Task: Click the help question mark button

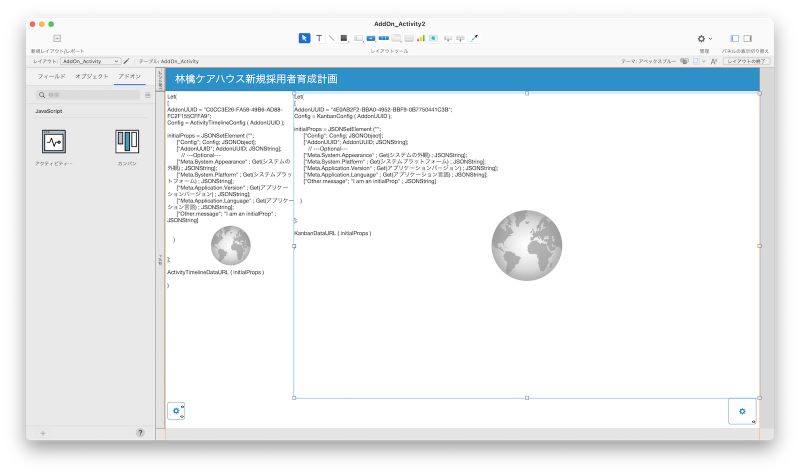Action: click(140, 433)
